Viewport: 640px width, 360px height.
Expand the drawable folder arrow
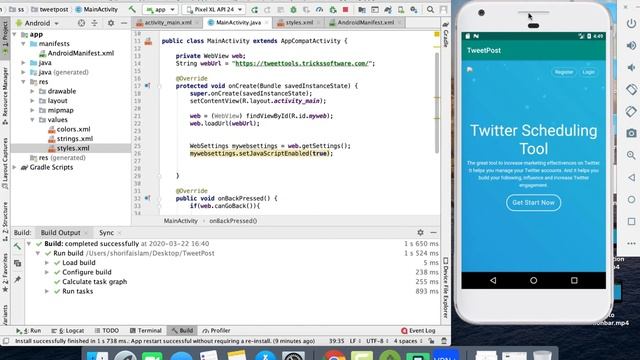(x=33, y=91)
